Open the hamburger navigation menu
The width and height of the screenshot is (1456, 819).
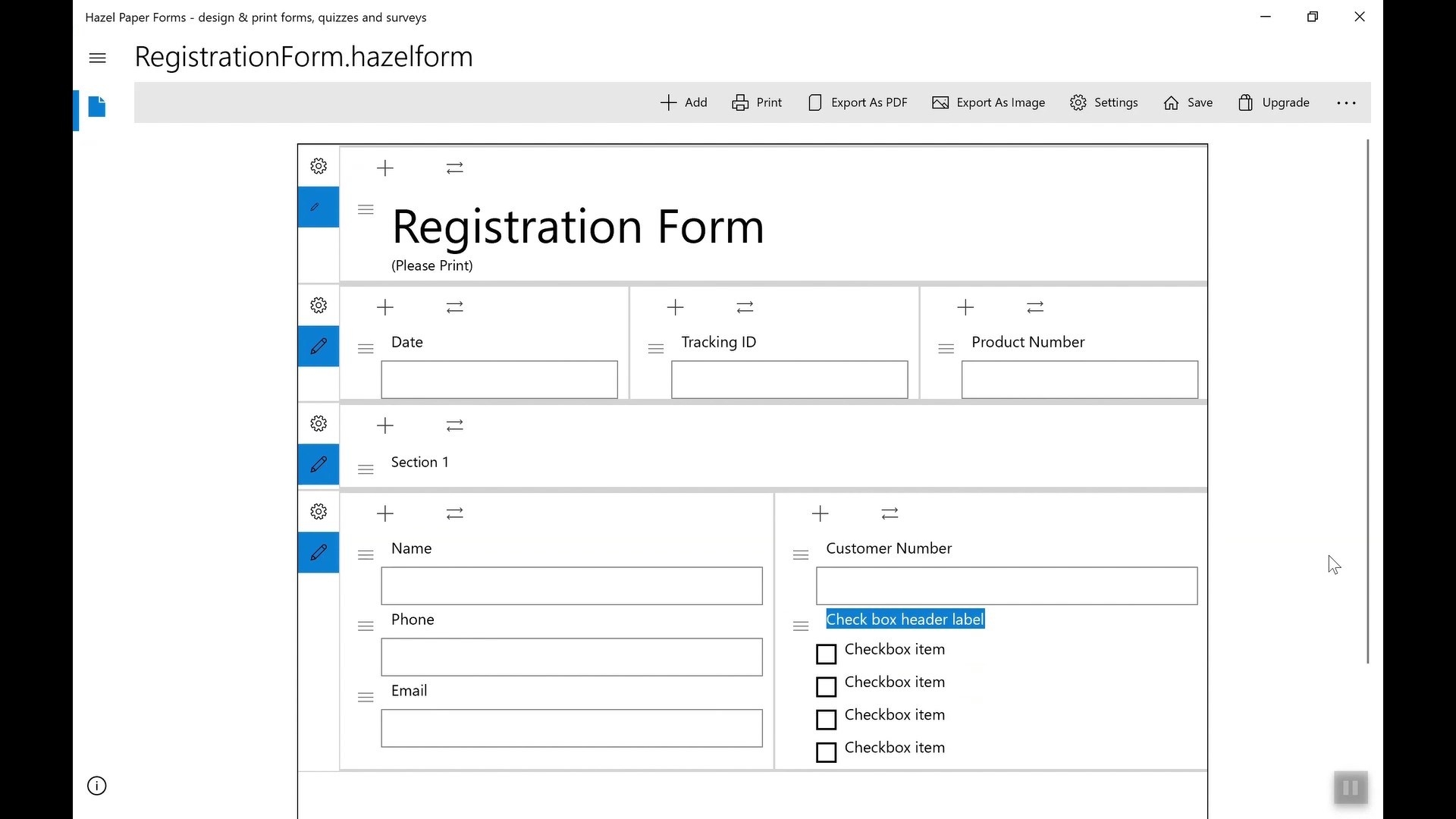pos(97,57)
